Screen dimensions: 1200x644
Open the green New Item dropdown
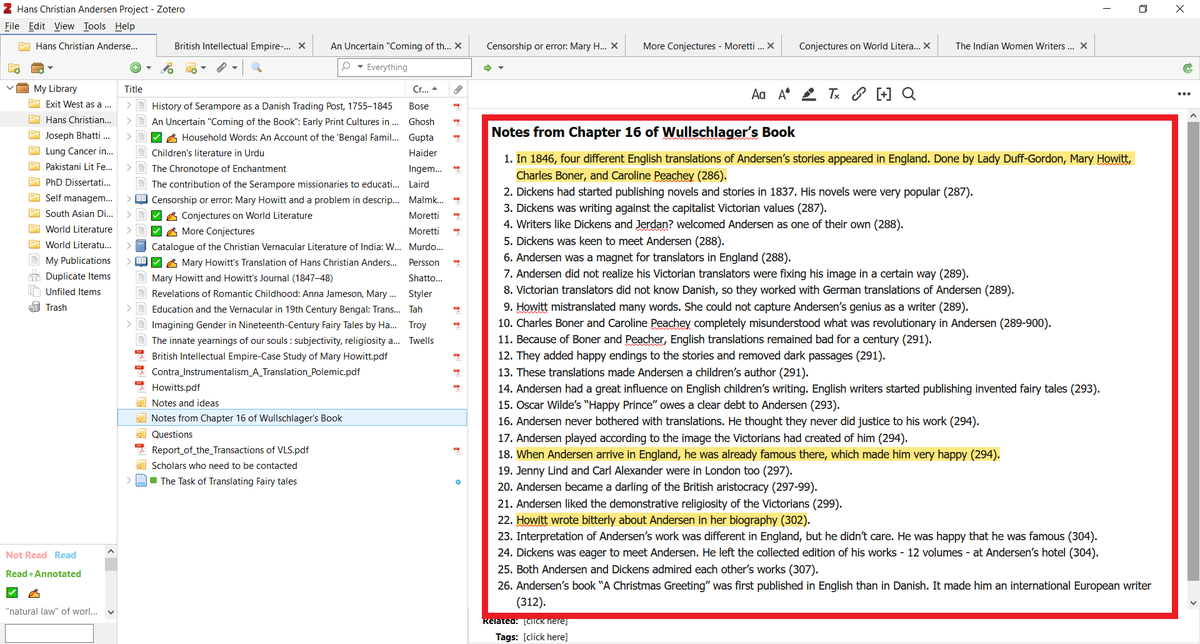[x=140, y=67]
